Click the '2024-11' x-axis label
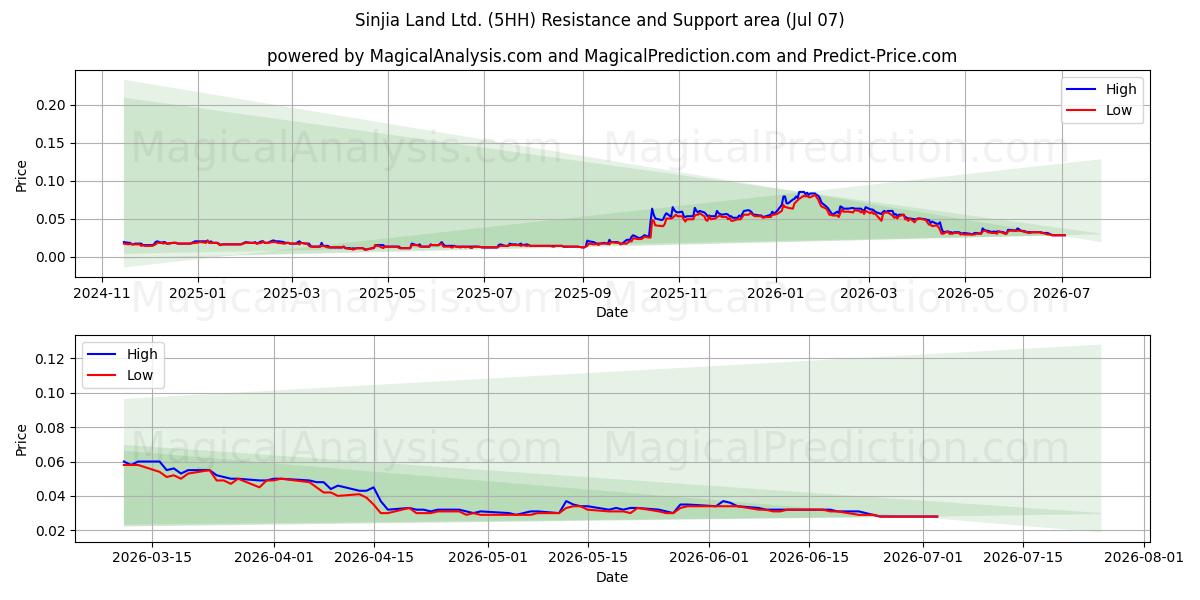Viewport: 1200px width, 600px height. [102, 293]
